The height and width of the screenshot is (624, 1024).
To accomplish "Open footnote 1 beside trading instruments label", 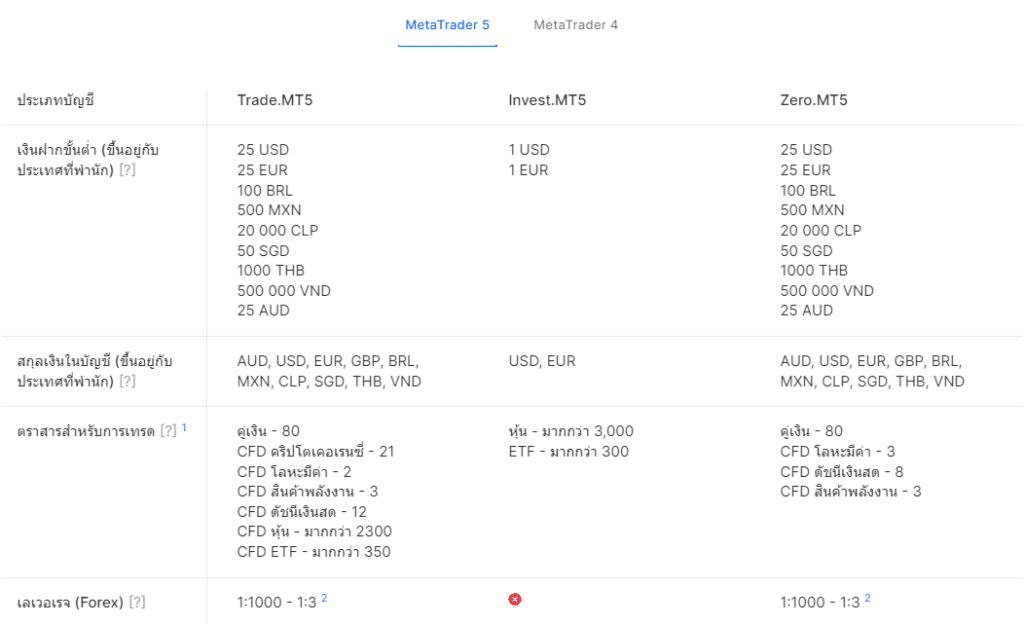I will pos(184,428).
